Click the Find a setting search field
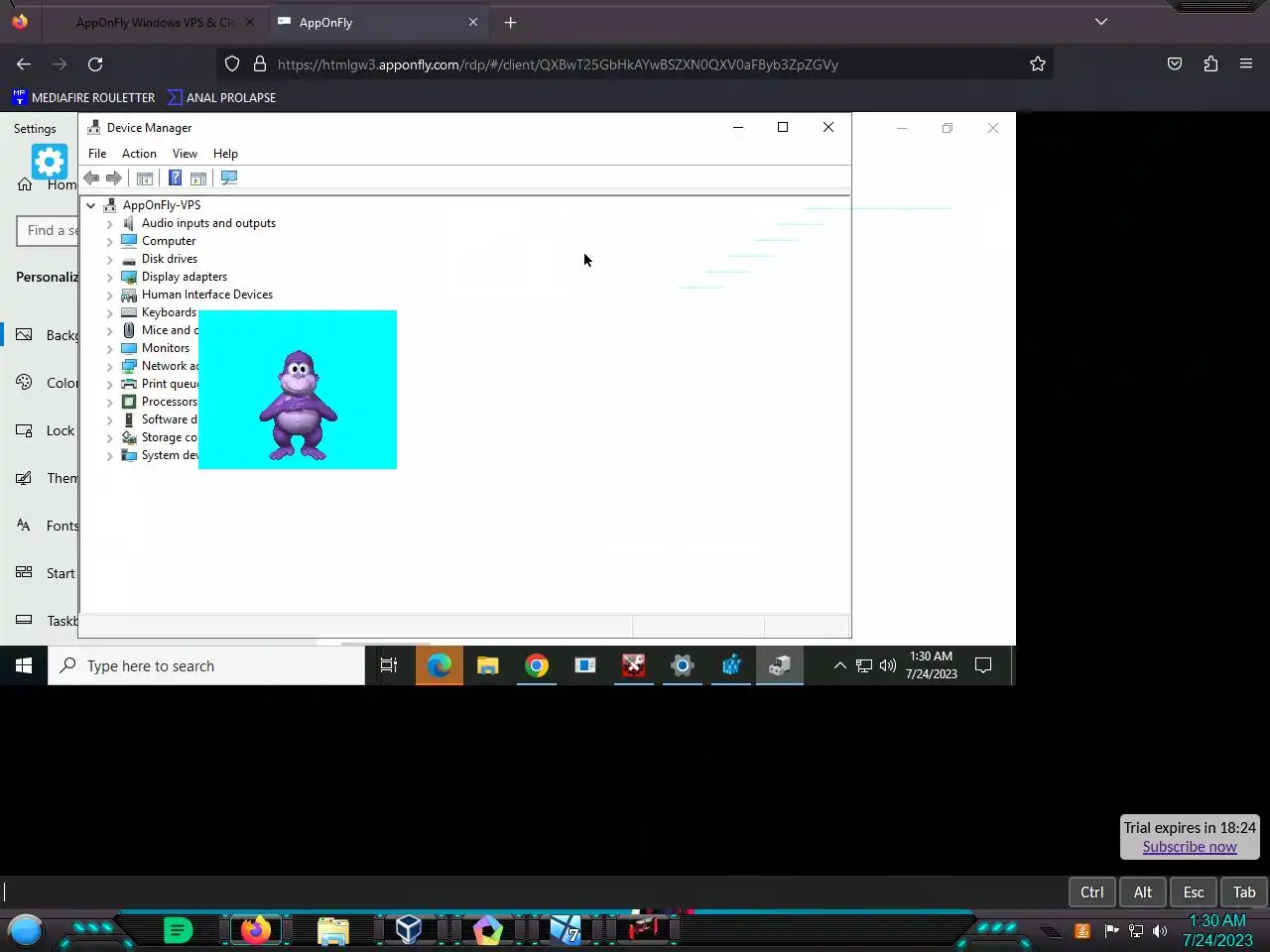 (x=48, y=230)
